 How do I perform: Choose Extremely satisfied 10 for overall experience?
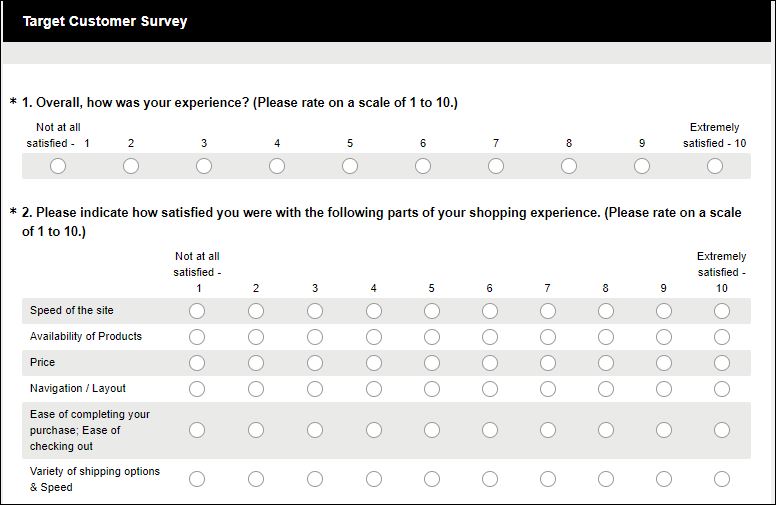point(715,166)
